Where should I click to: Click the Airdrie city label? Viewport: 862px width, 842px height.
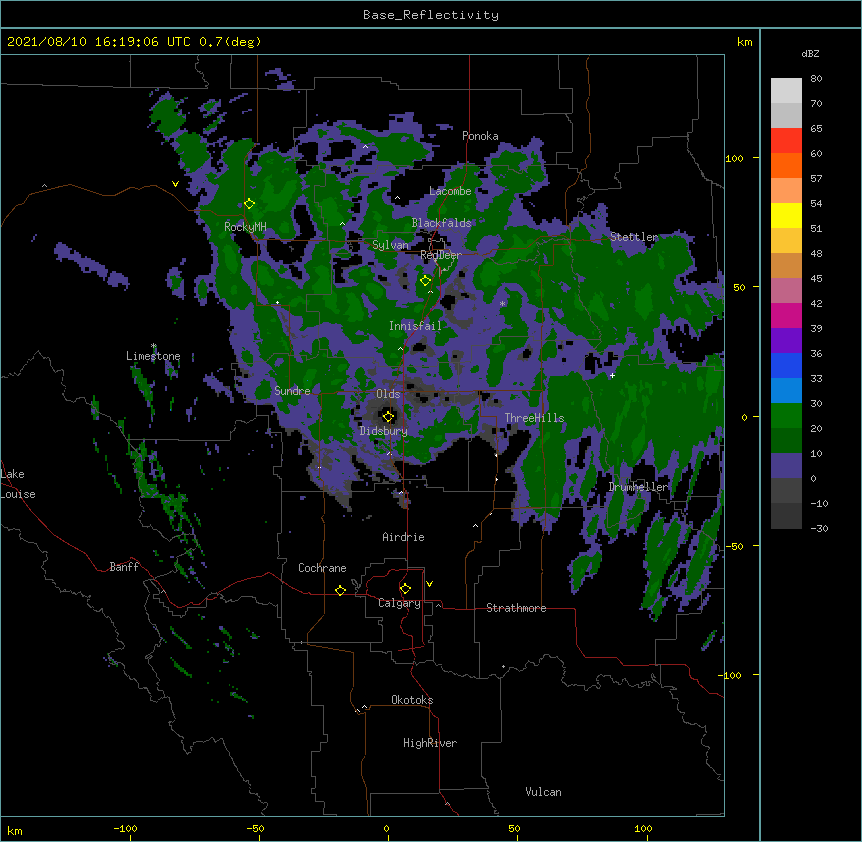pos(403,537)
